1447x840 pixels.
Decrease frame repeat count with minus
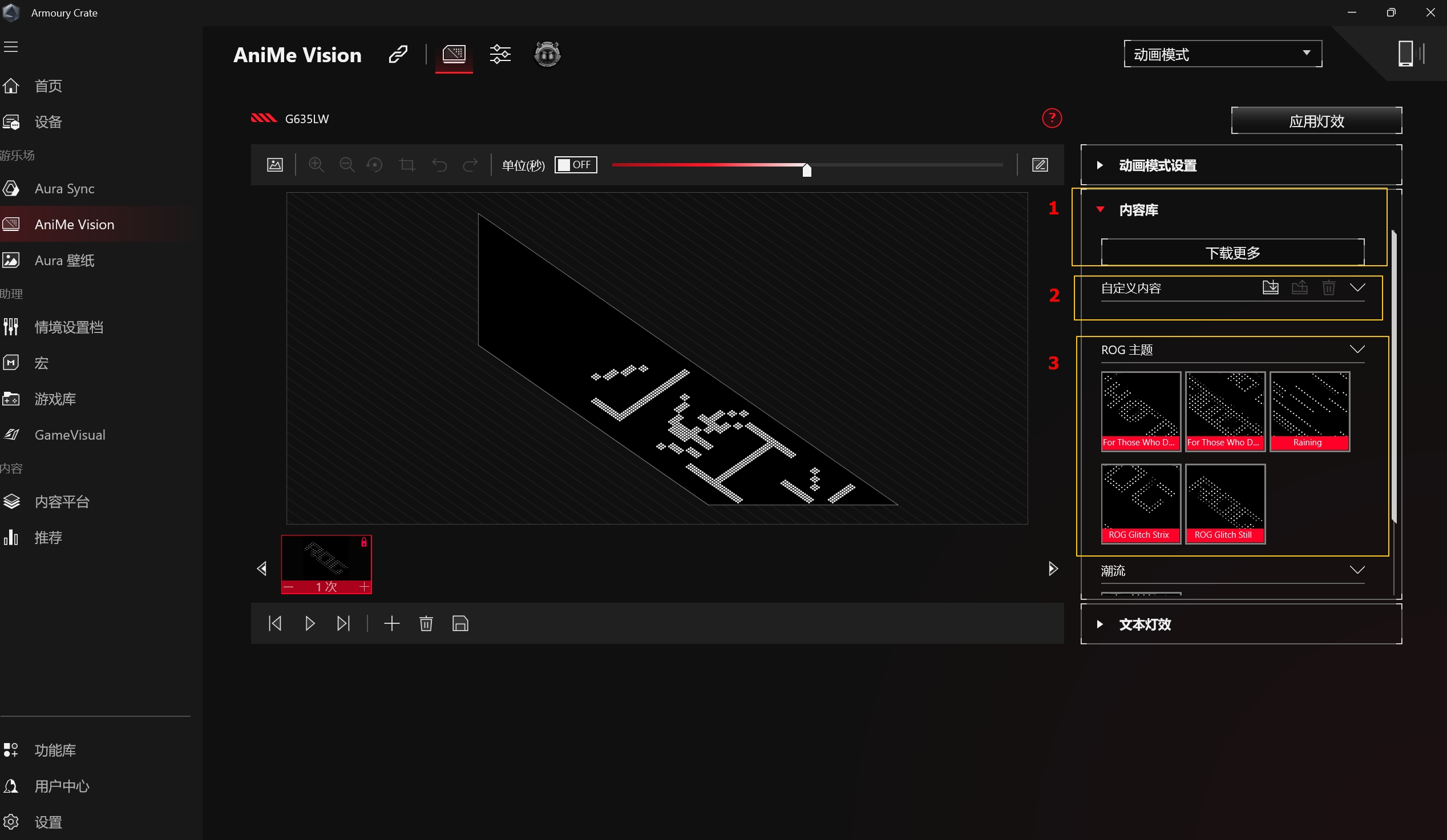tap(289, 587)
